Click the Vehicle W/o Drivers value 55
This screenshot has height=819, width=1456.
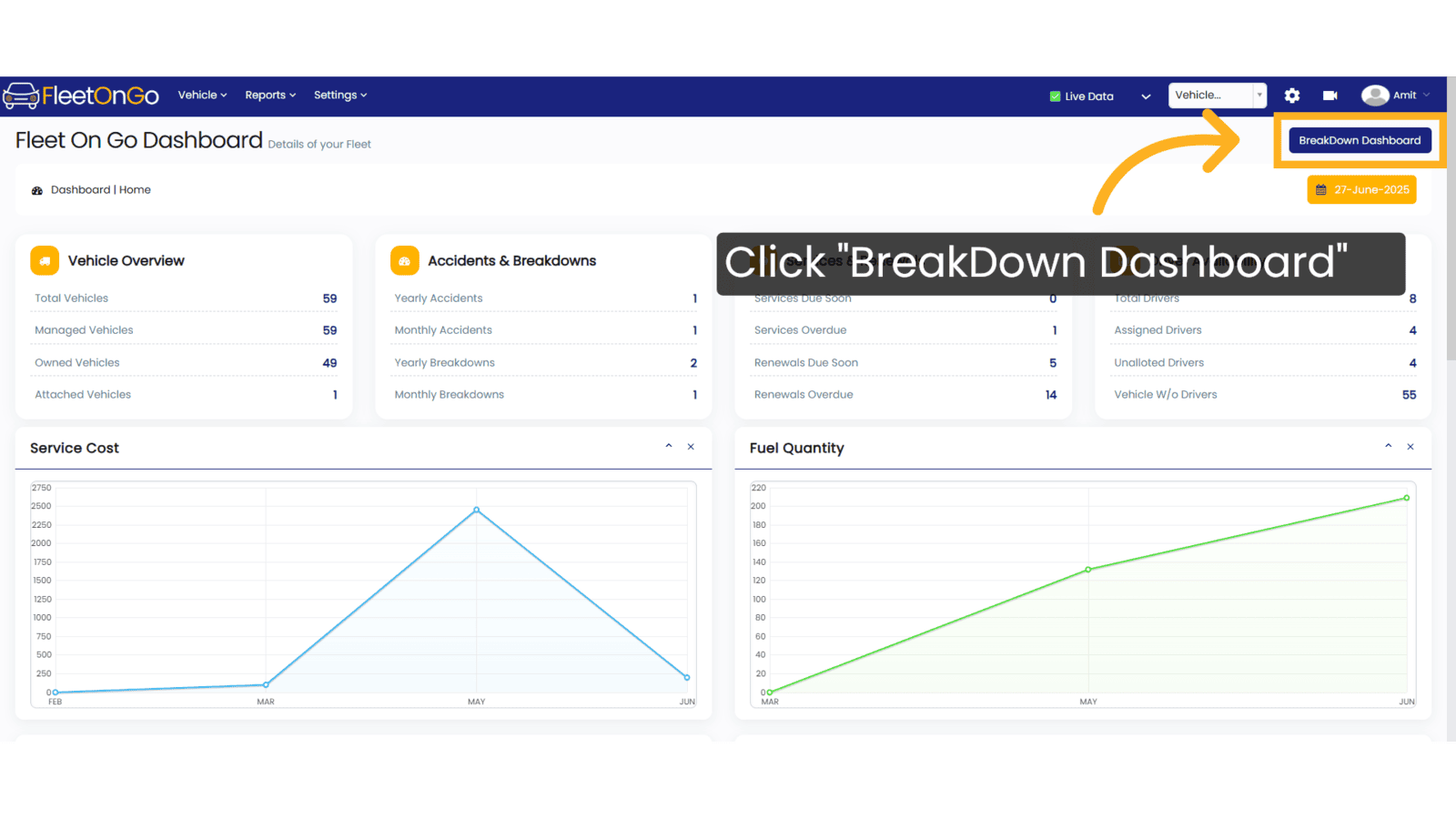(x=1410, y=395)
